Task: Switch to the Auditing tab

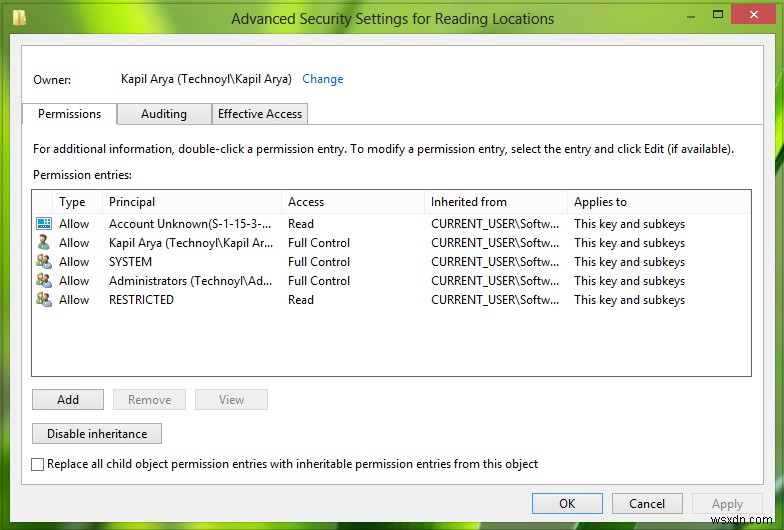Action: 164,114
